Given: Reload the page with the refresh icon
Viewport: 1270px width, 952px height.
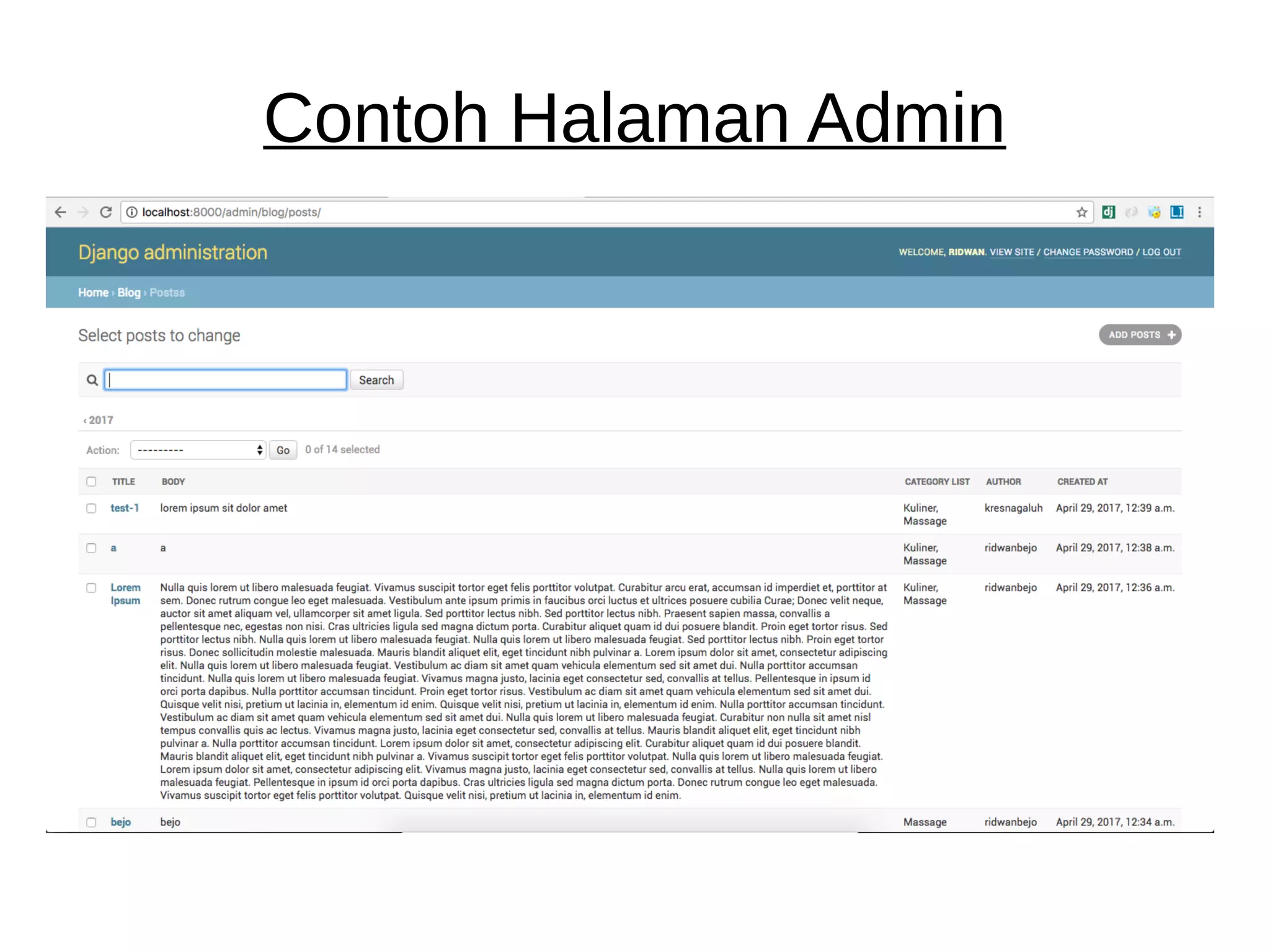Looking at the screenshot, I should click(106, 212).
